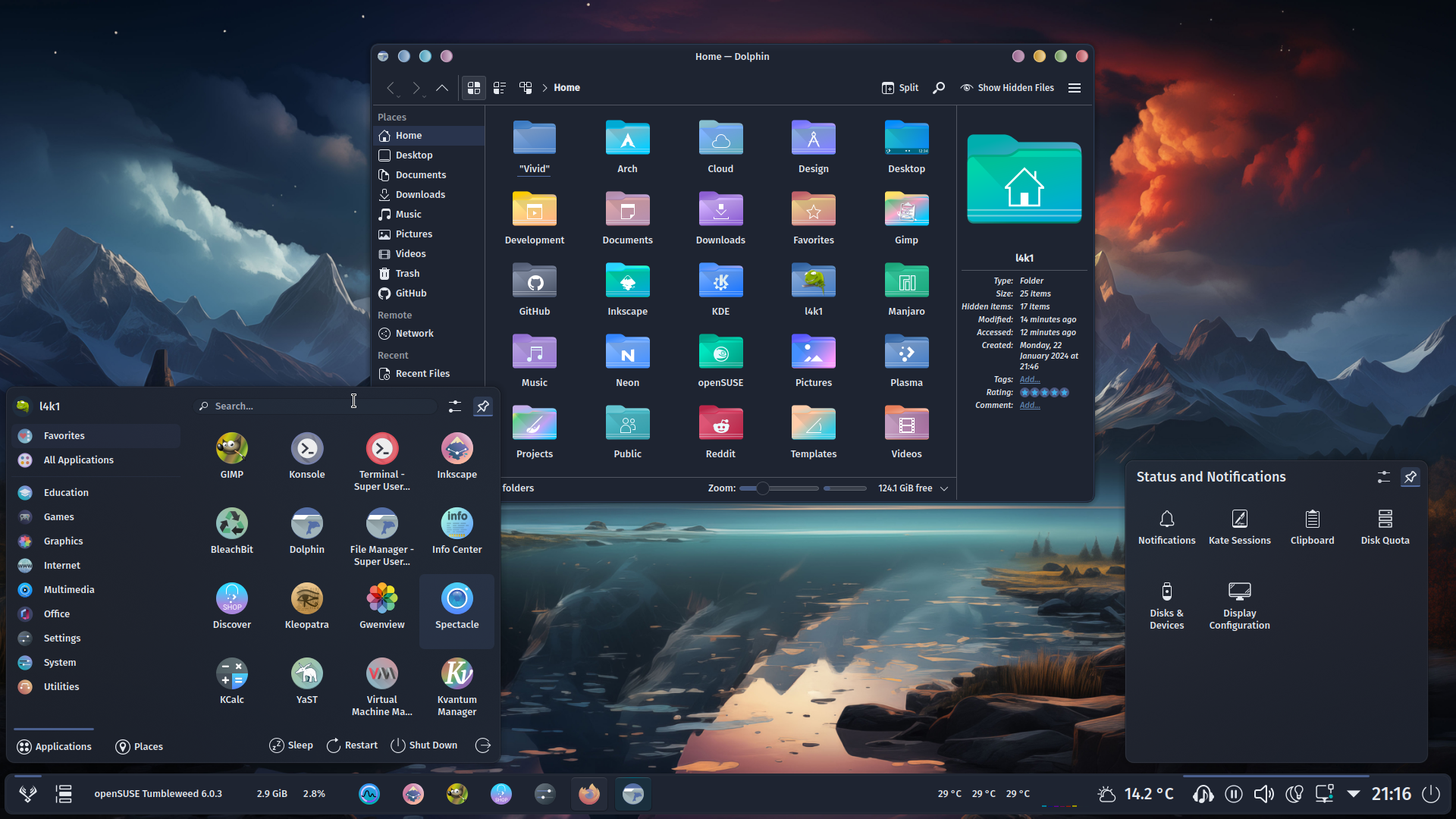This screenshot has width=1456, height=819.
Task: Click breadcrumb chevron before Home
Action: [x=544, y=88]
